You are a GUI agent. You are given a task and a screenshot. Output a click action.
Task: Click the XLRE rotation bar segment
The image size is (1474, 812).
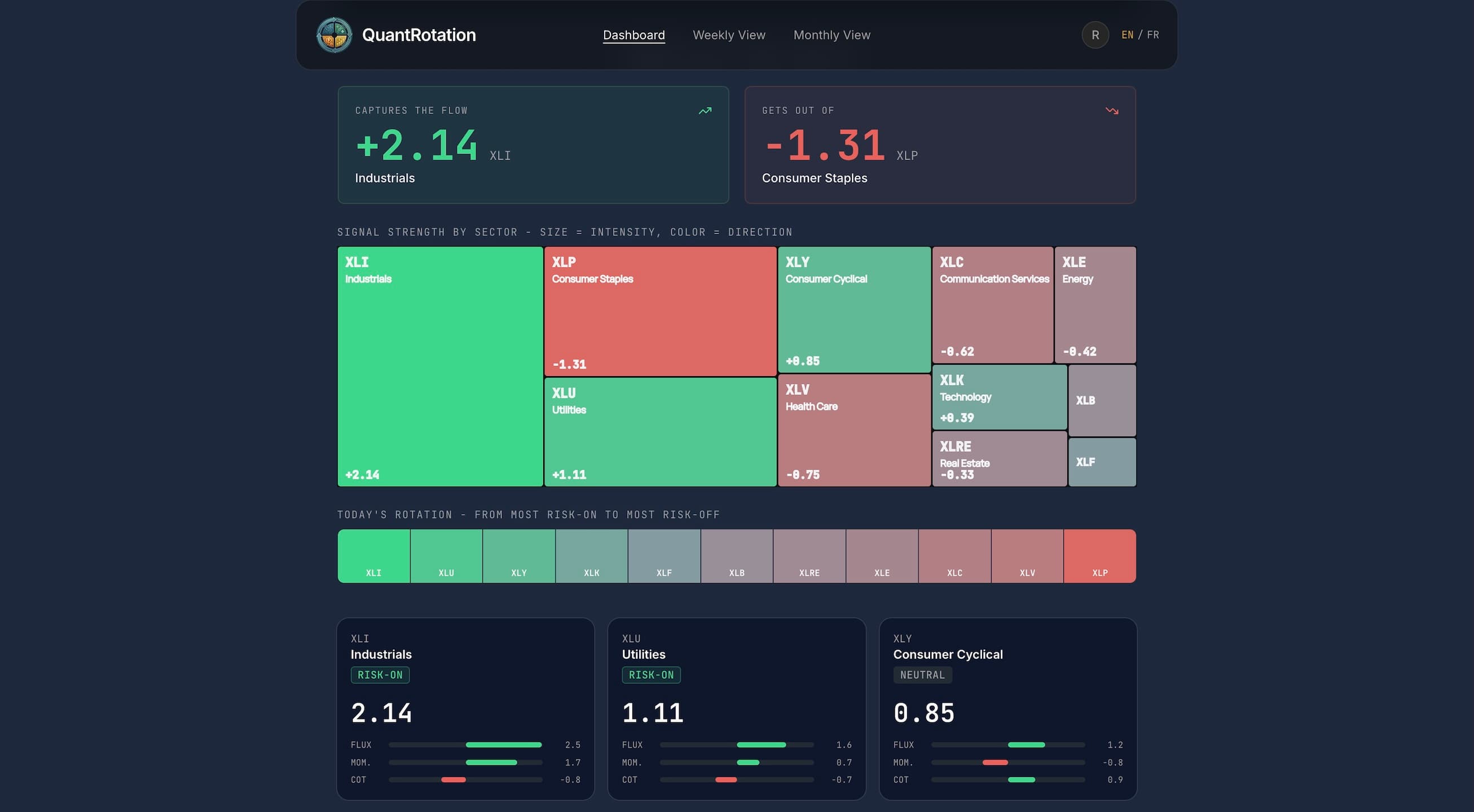click(809, 556)
